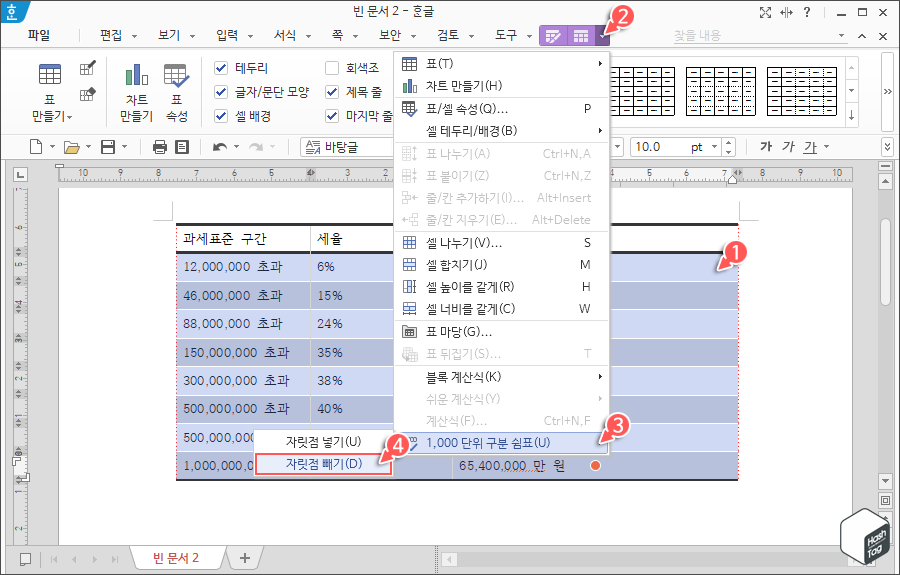This screenshot has width=900, height=575.
Task: Click the ruler tab type selector
Action: pos(20,174)
